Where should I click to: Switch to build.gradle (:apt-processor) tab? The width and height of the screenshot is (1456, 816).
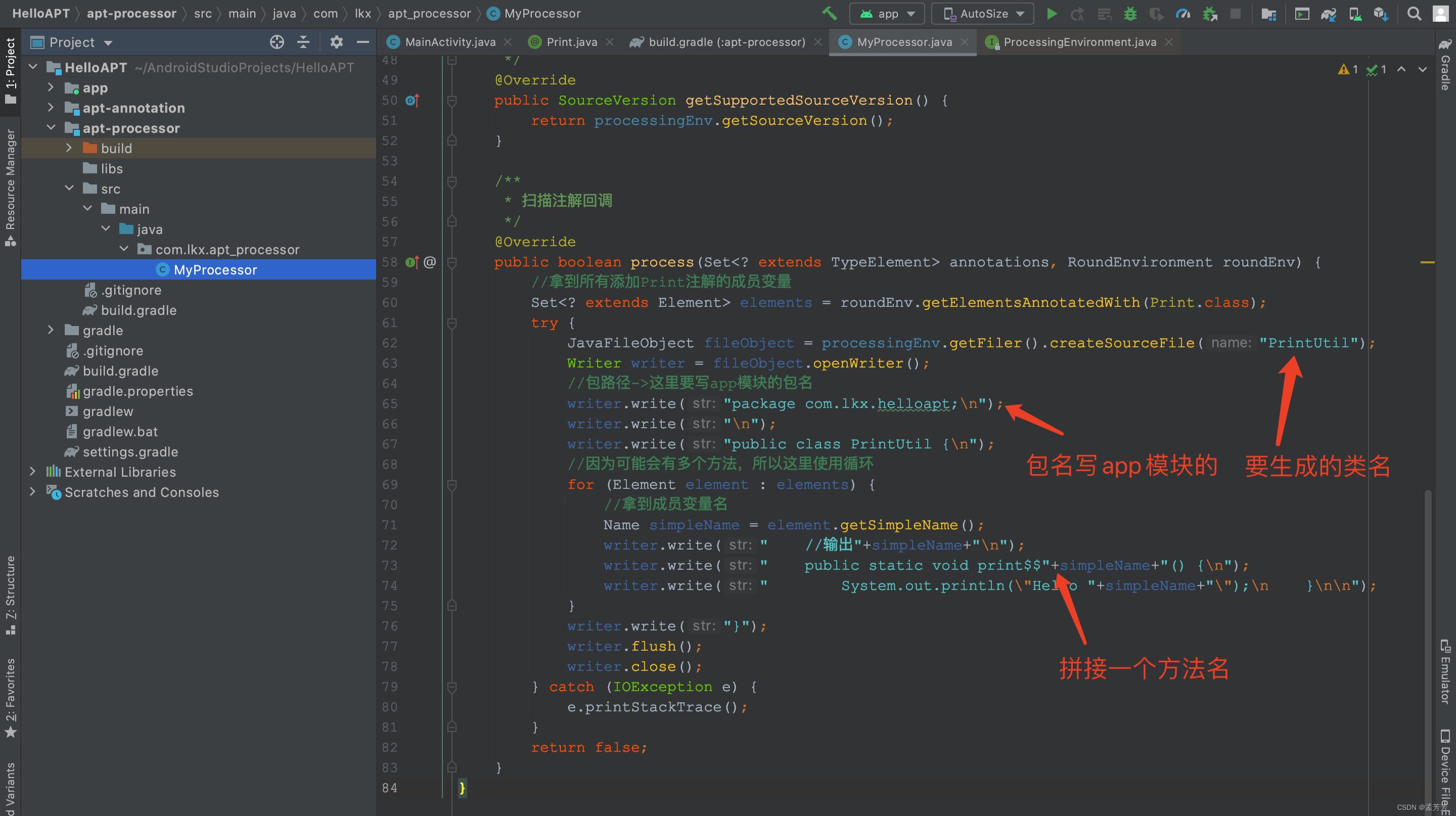tap(726, 42)
